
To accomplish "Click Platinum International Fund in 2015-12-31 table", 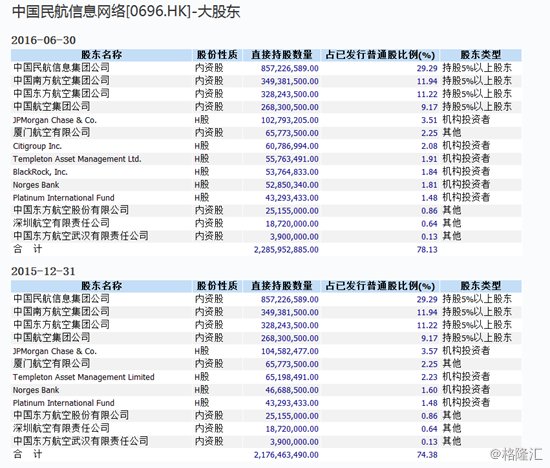I will [63, 403].
